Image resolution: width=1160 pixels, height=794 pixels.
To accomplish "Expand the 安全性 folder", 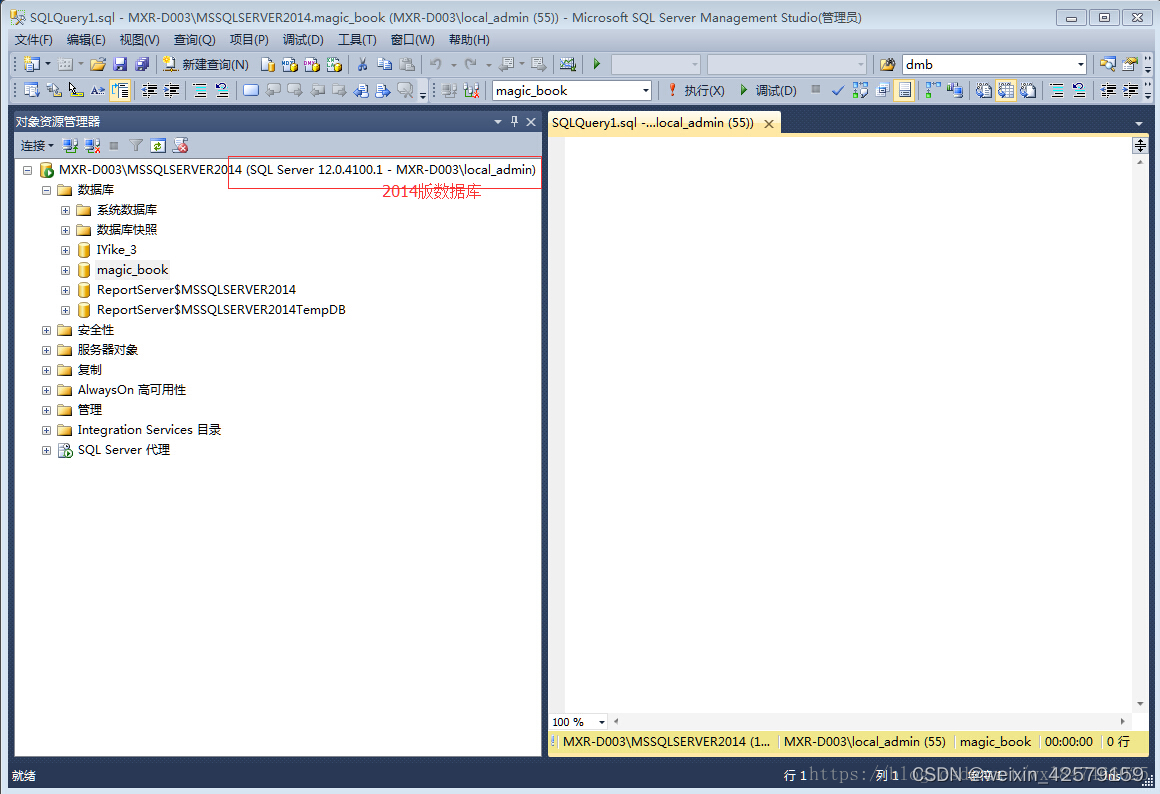I will [x=46, y=330].
